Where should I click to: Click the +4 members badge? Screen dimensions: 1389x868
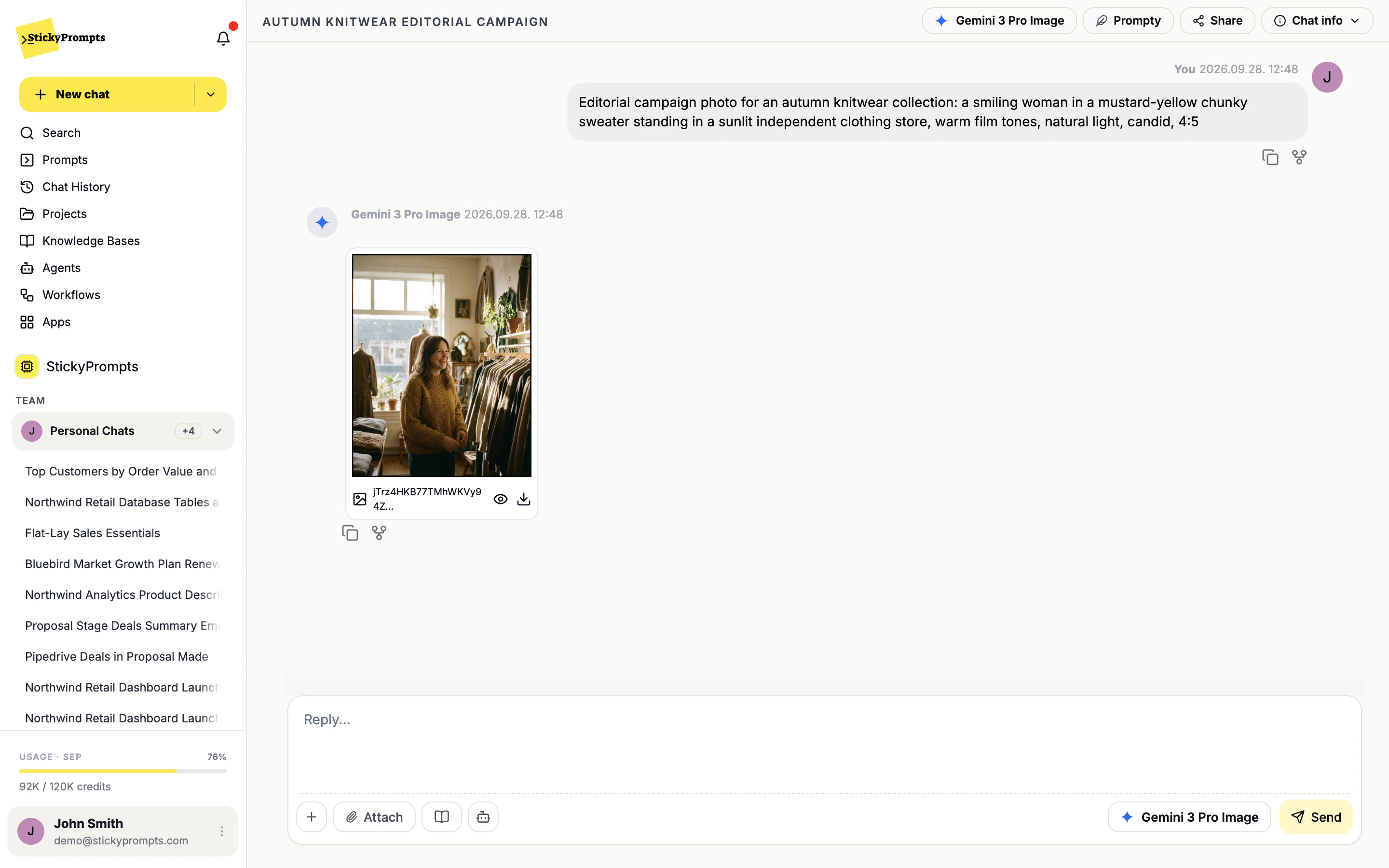188,431
